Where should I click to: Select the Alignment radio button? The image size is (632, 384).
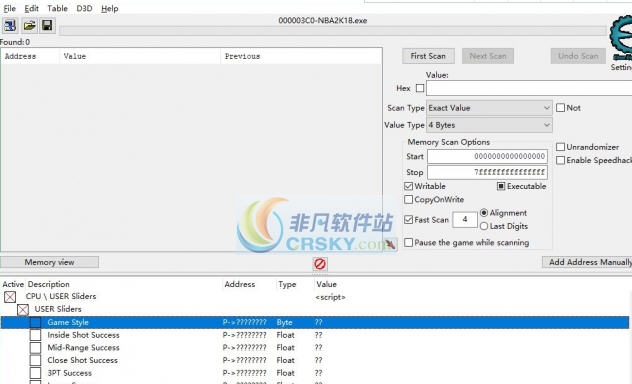point(484,213)
